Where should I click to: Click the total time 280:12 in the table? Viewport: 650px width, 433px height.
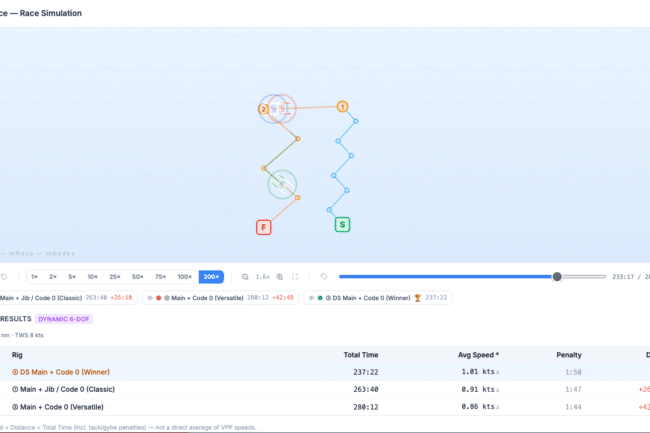pyautogui.click(x=366, y=407)
